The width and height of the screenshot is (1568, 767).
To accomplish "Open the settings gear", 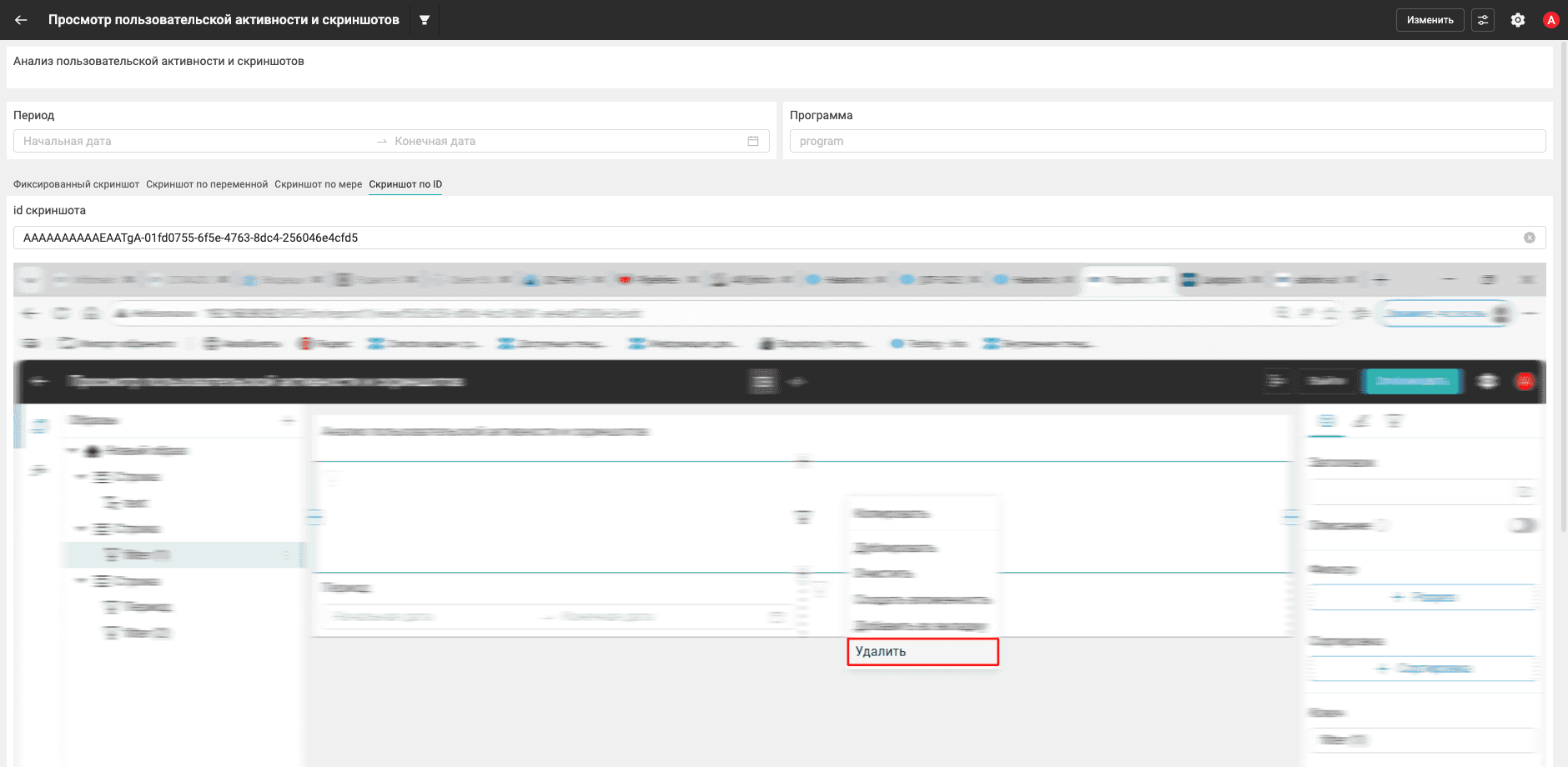I will (x=1518, y=20).
